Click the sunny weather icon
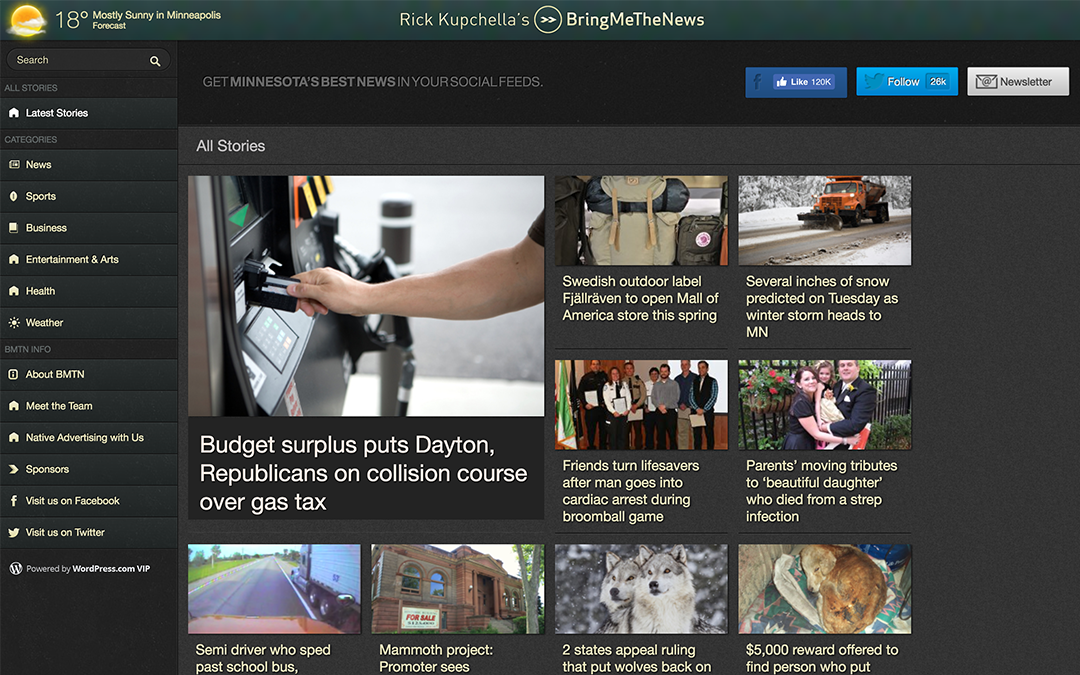 coord(26,20)
